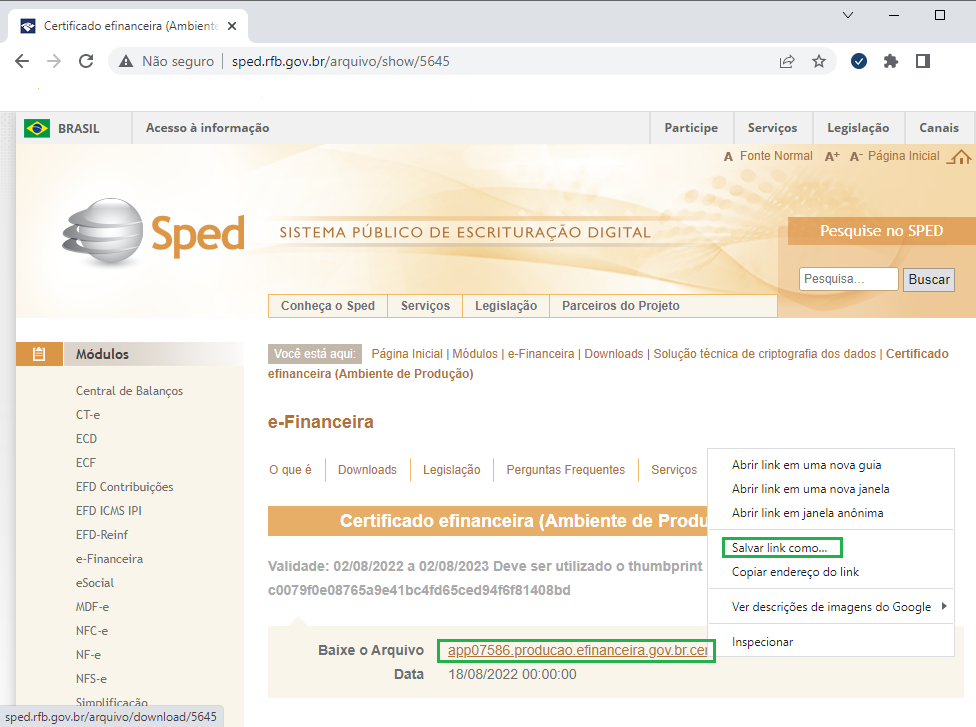This screenshot has height=727, width=976.
Task: Open the extensions puzzle-piece menu
Action: [891, 61]
